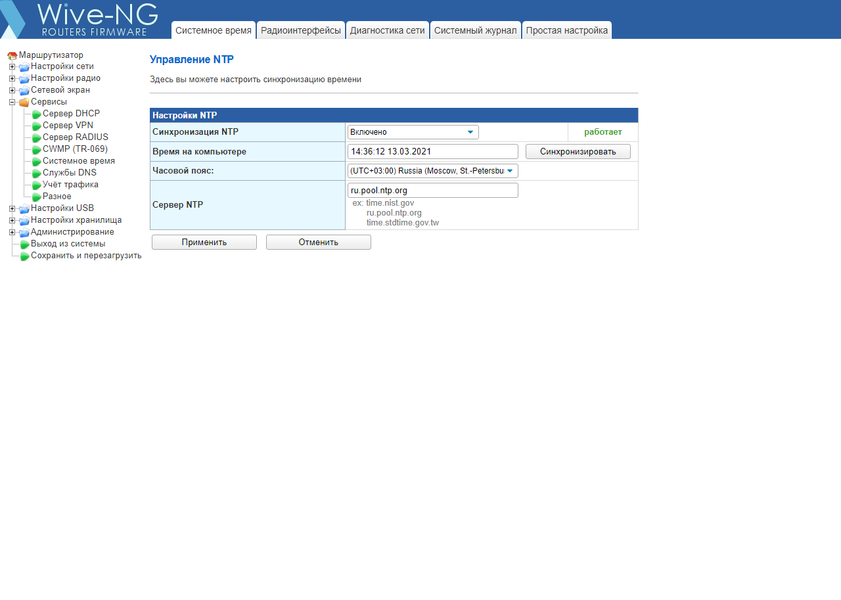
Task: Click the green icon beside Разное
Action: (x=36, y=197)
